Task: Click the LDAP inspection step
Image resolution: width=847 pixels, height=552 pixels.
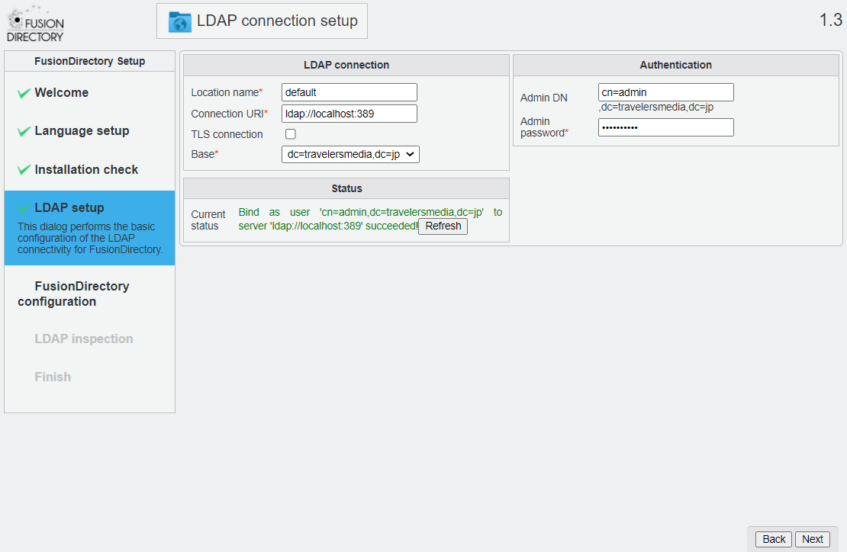Action: [83, 339]
